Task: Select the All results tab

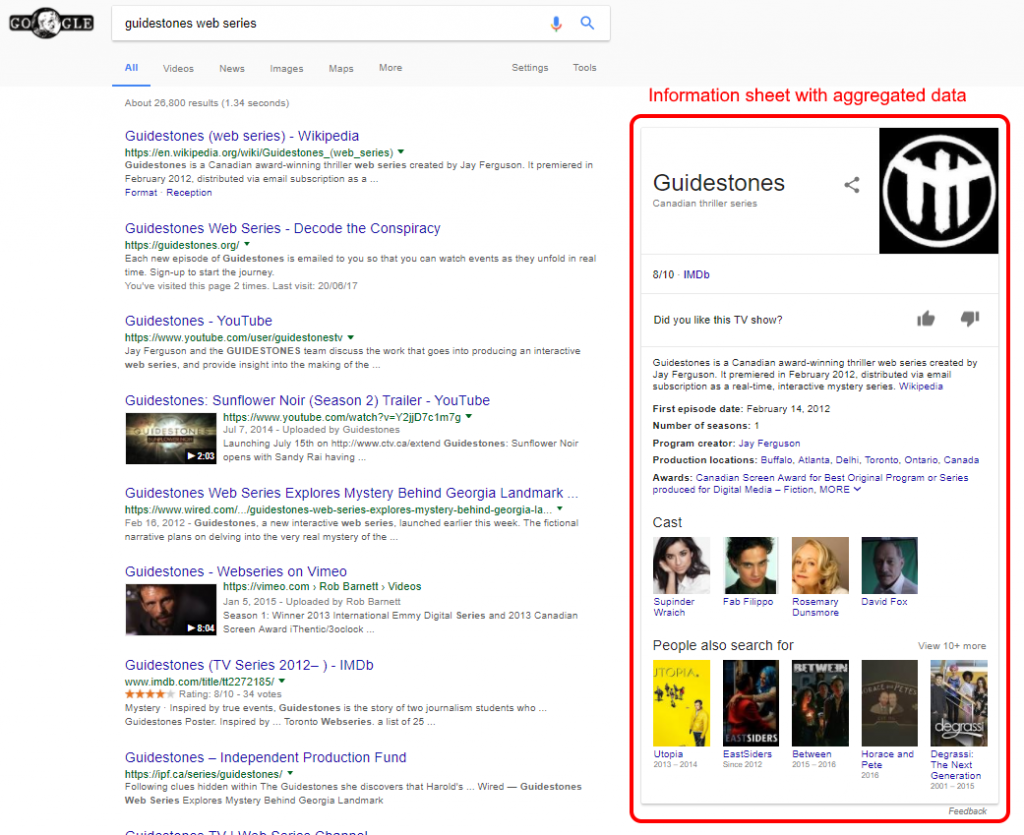Action: [x=131, y=68]
